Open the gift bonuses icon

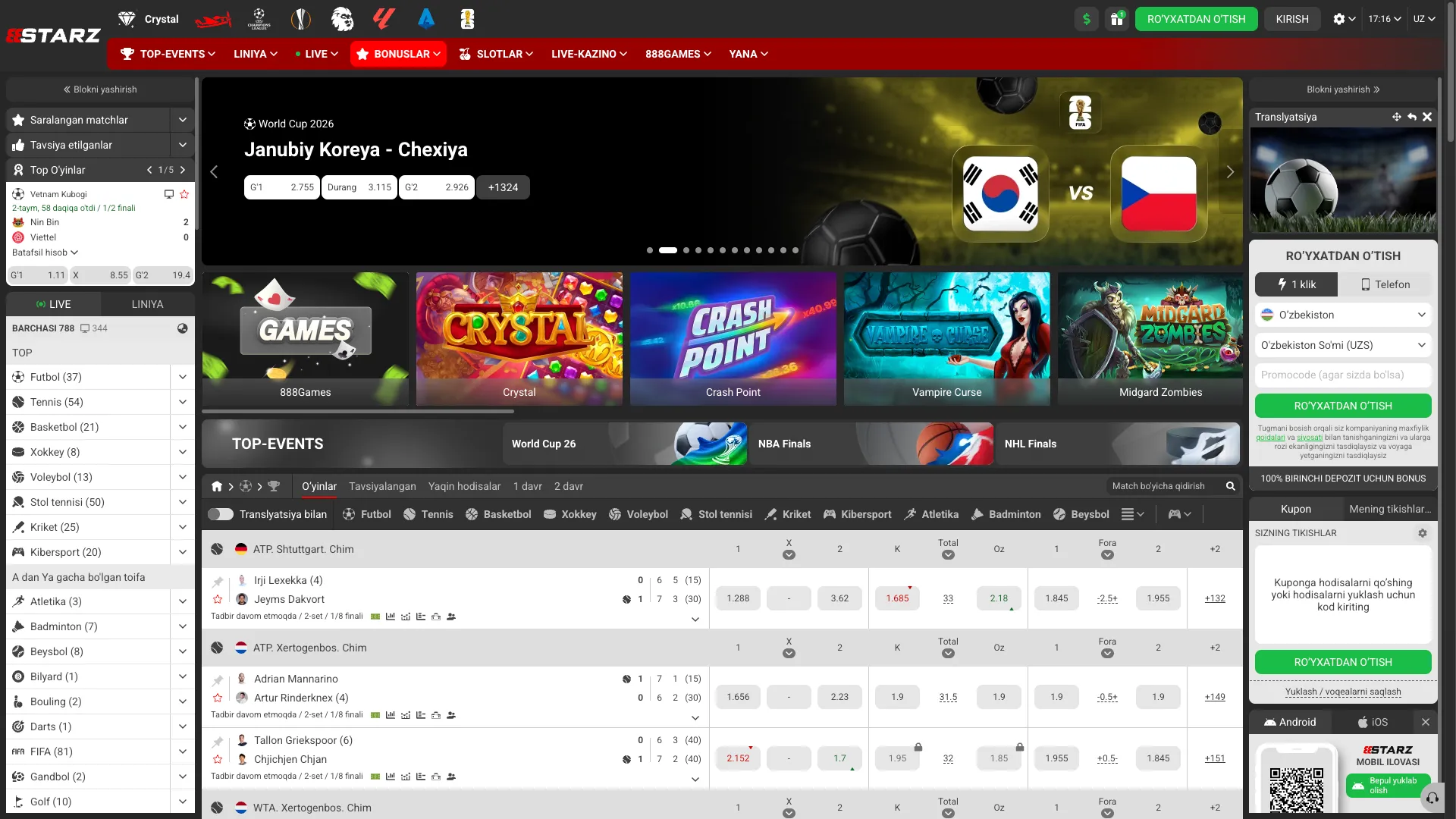pos(1117,19)
